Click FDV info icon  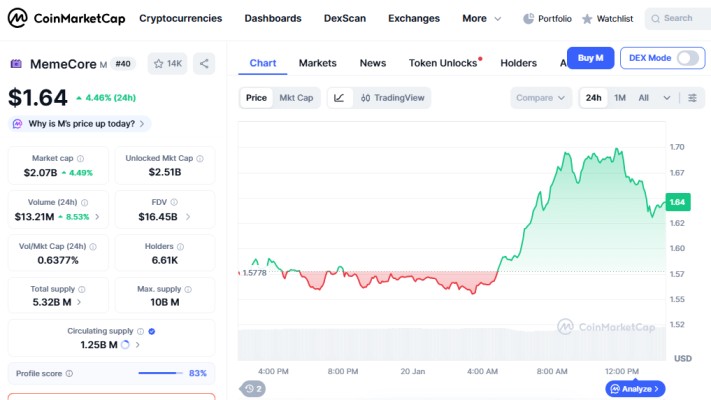(x=174, y=202)
